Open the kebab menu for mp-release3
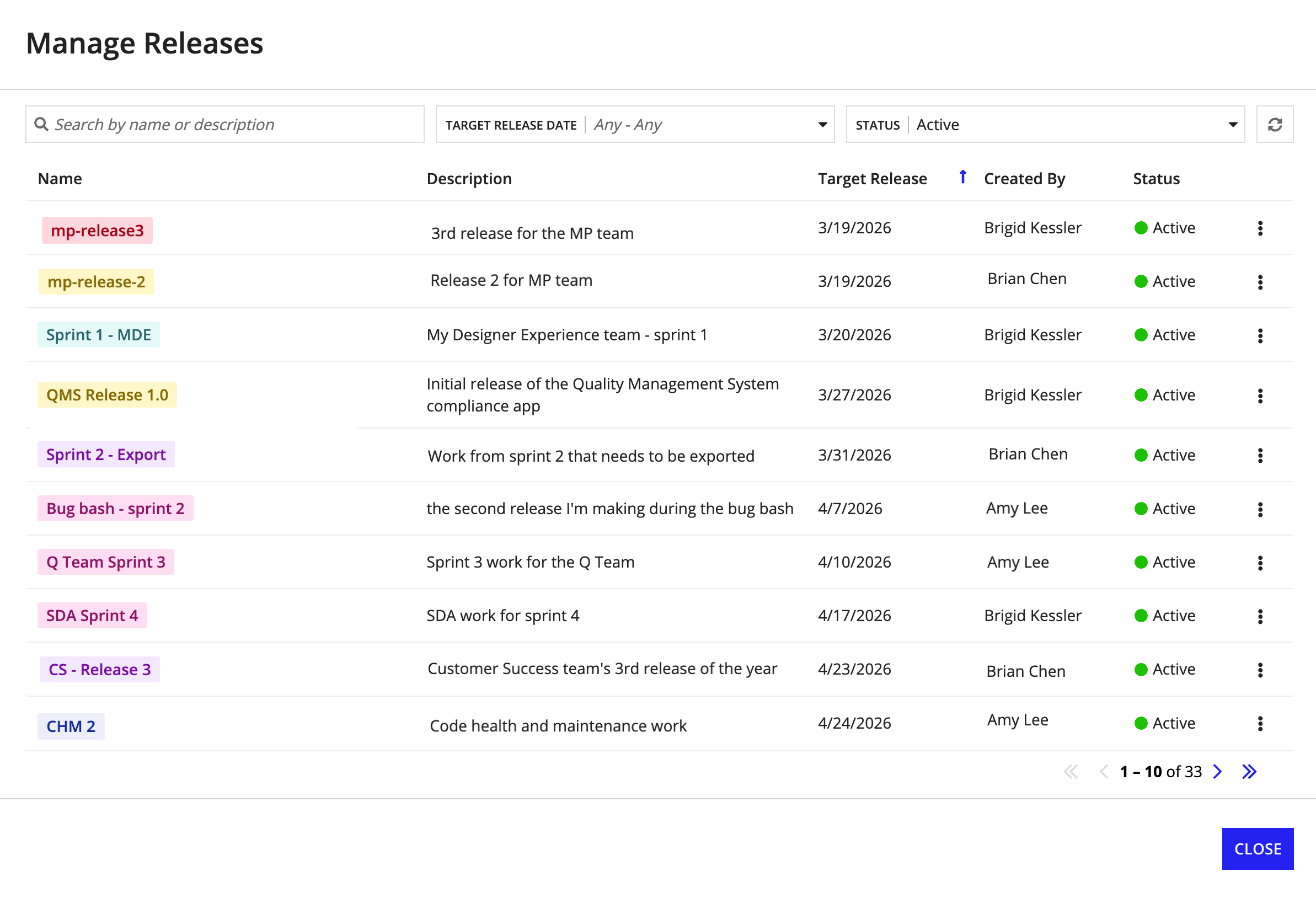 coord(1260,228)
